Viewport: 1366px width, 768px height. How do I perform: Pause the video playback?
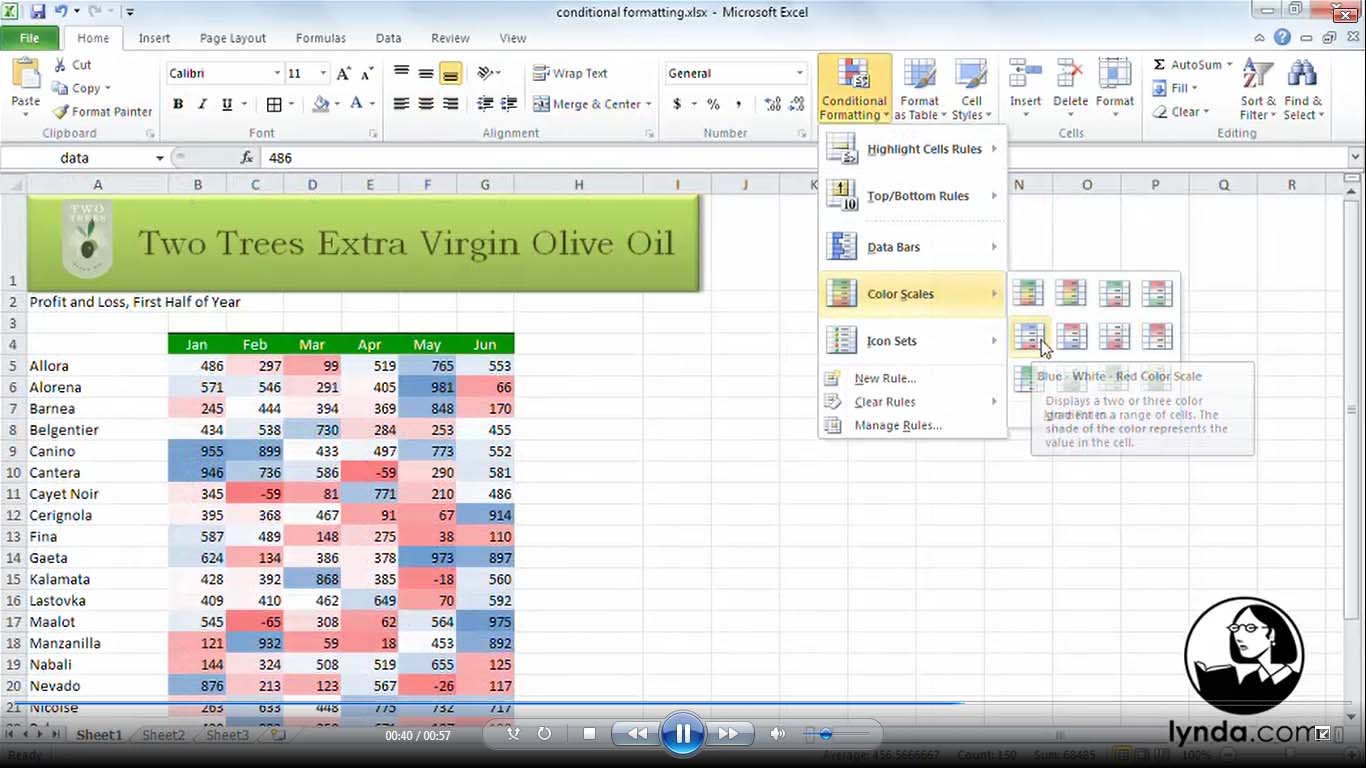pyautogui.click(x=683, y=734)
